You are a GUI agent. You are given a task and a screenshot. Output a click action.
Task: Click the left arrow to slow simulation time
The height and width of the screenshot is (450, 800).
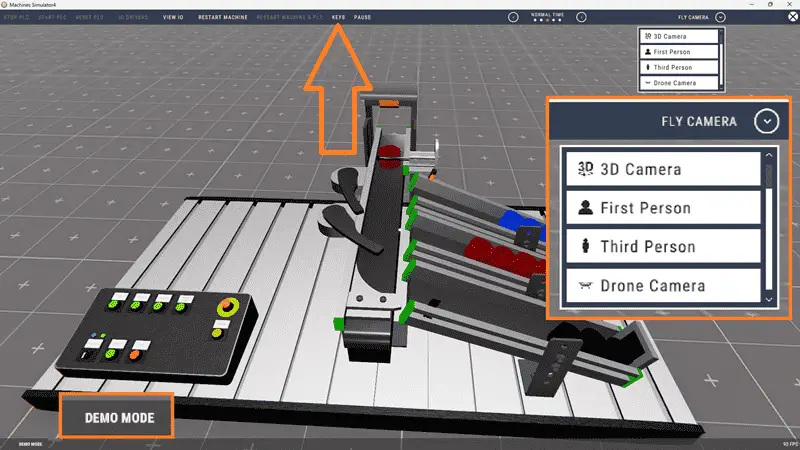(x=513, y=17)
